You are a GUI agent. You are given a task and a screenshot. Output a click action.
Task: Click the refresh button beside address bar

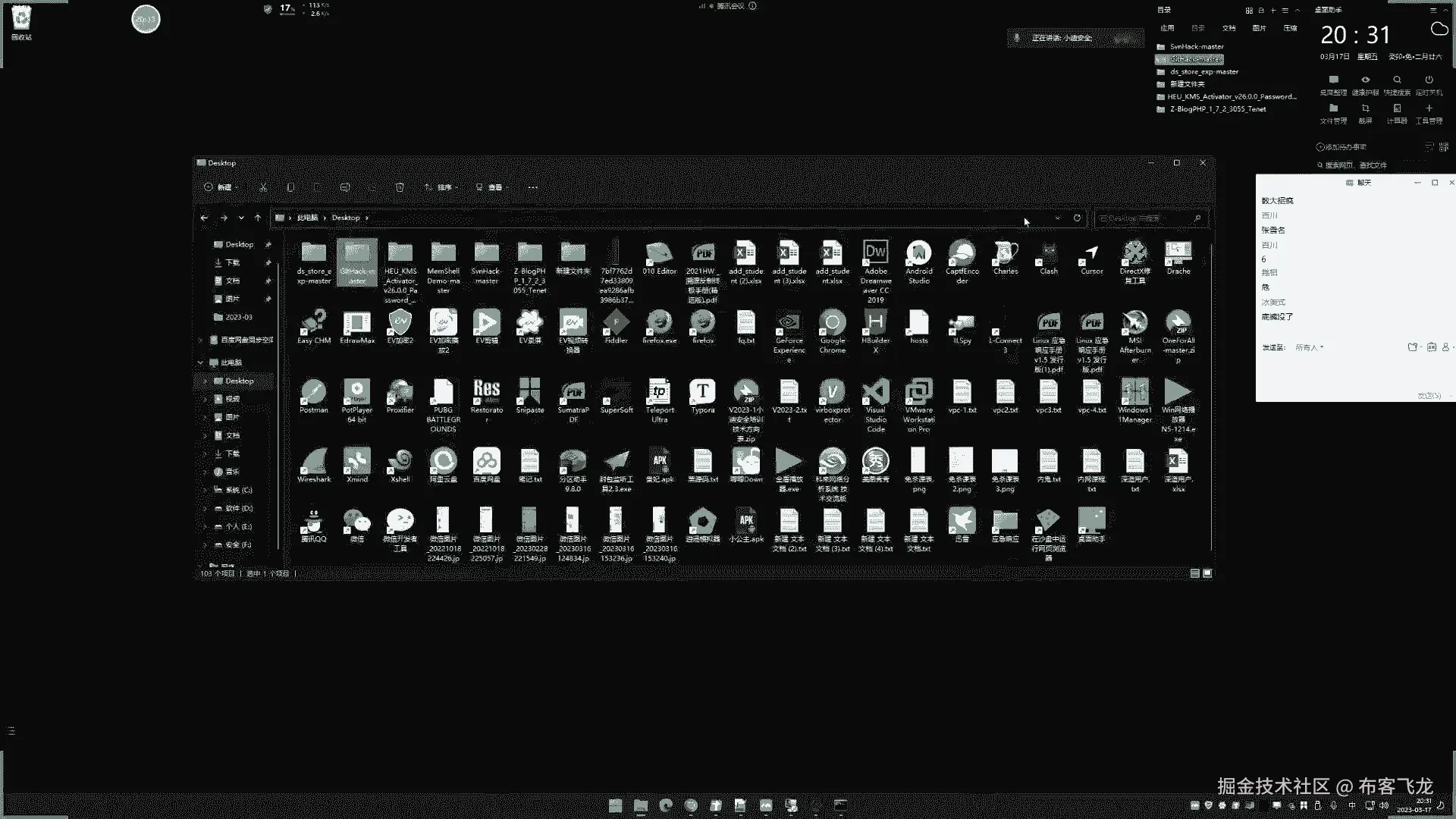pyautogui.click(x=1077, y=218)
